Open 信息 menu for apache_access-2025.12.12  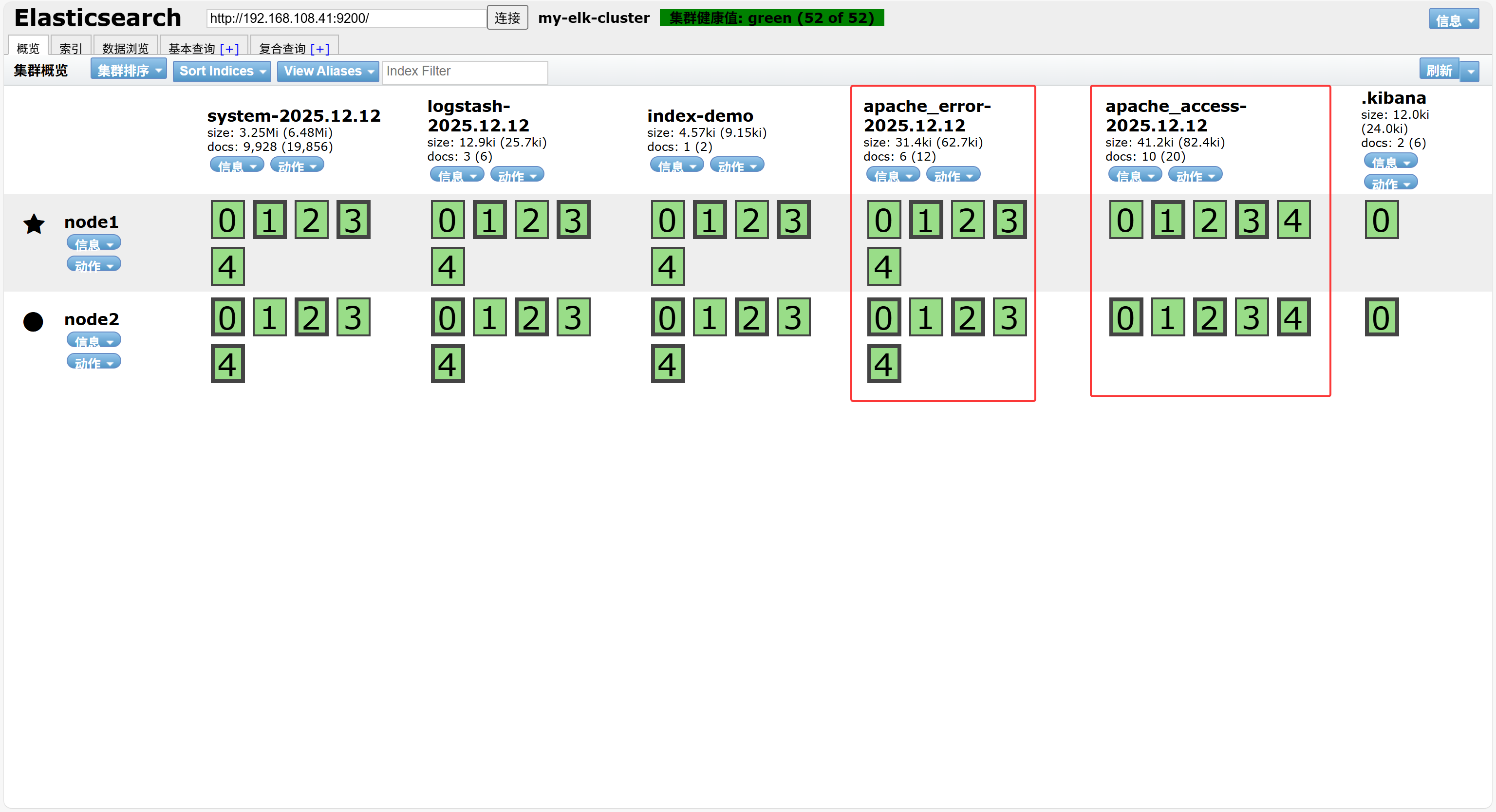point(1135,175)
